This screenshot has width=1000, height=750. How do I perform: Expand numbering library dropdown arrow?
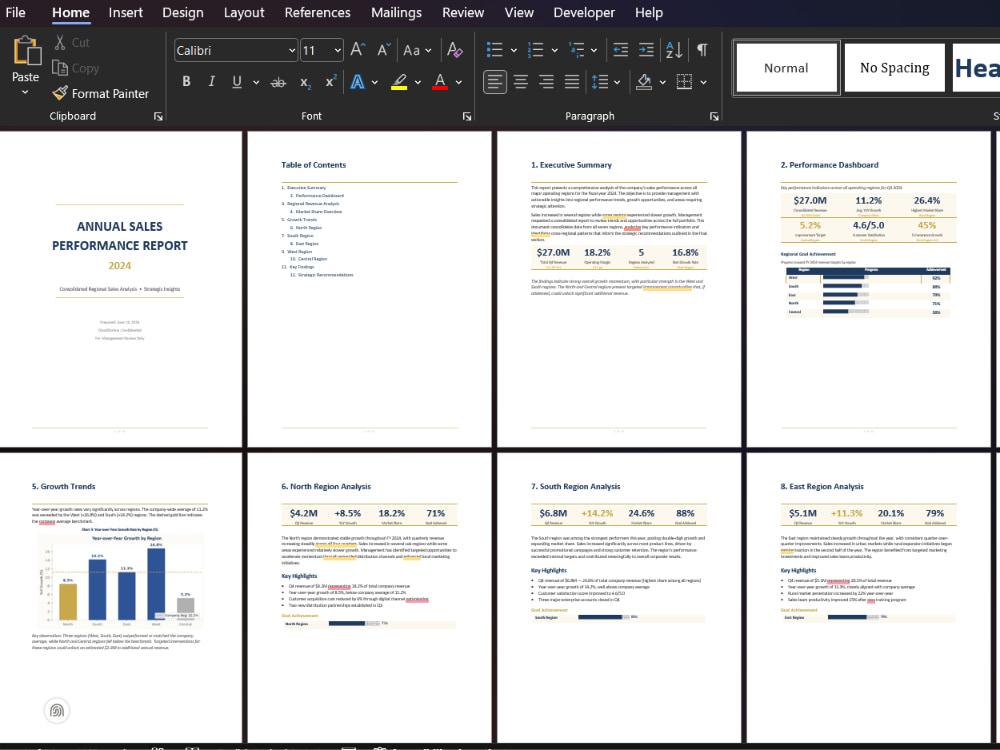click(554, 50)
